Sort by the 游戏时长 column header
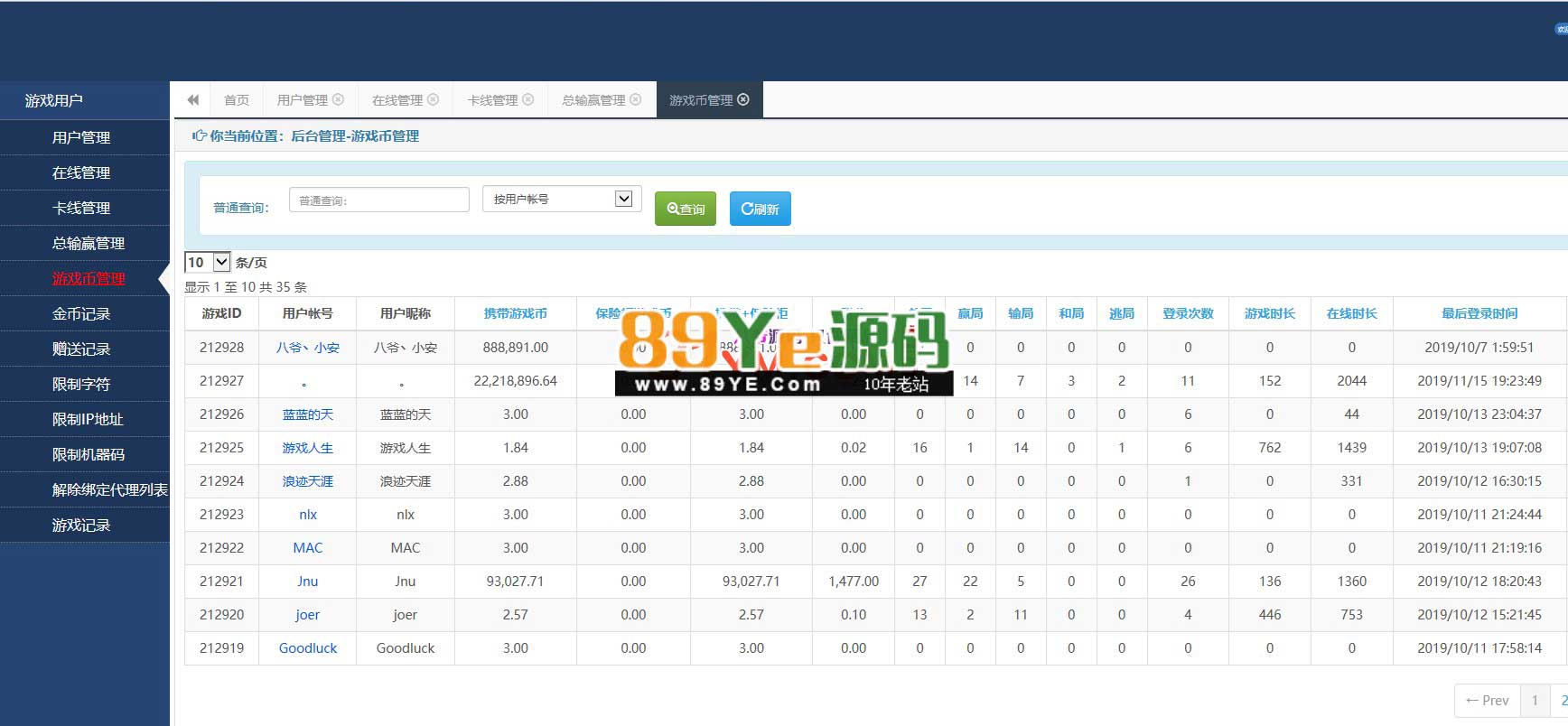This screenshot has width=1568, height=726. pyautogui.click(x=1270, y=313)
